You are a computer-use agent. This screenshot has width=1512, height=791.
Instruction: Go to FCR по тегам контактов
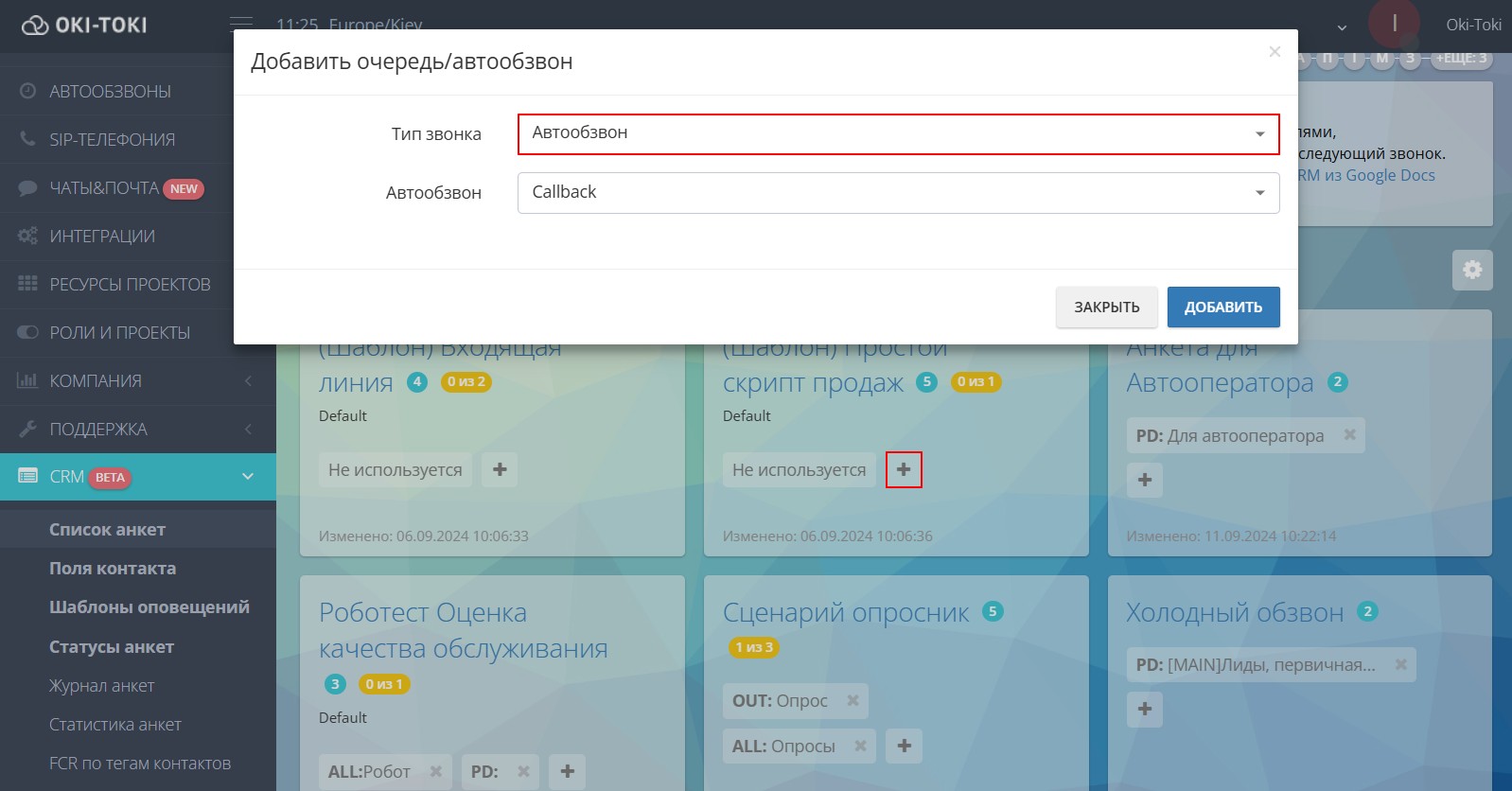140,764
